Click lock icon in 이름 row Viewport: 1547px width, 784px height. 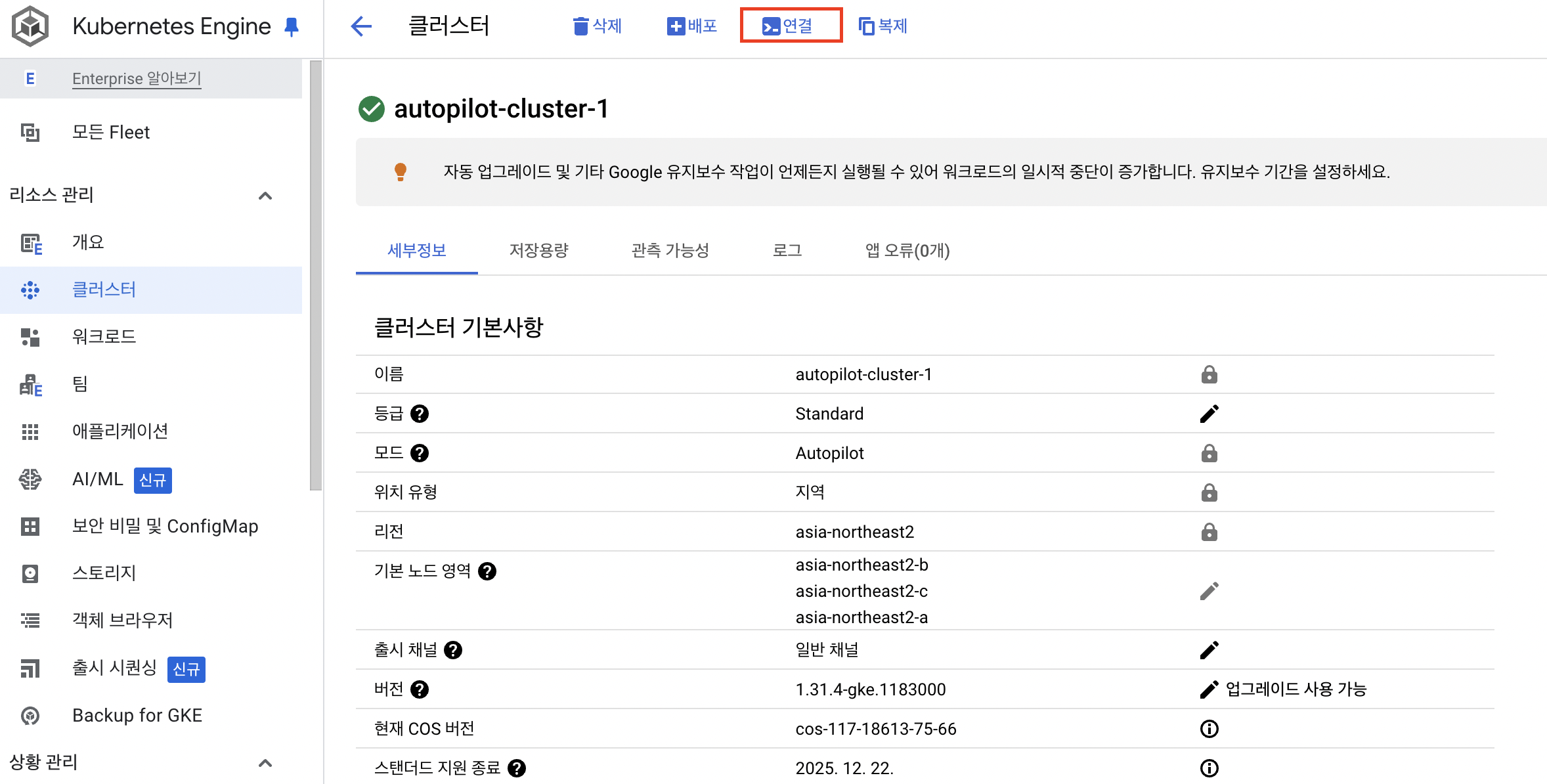coord(1209,374)
